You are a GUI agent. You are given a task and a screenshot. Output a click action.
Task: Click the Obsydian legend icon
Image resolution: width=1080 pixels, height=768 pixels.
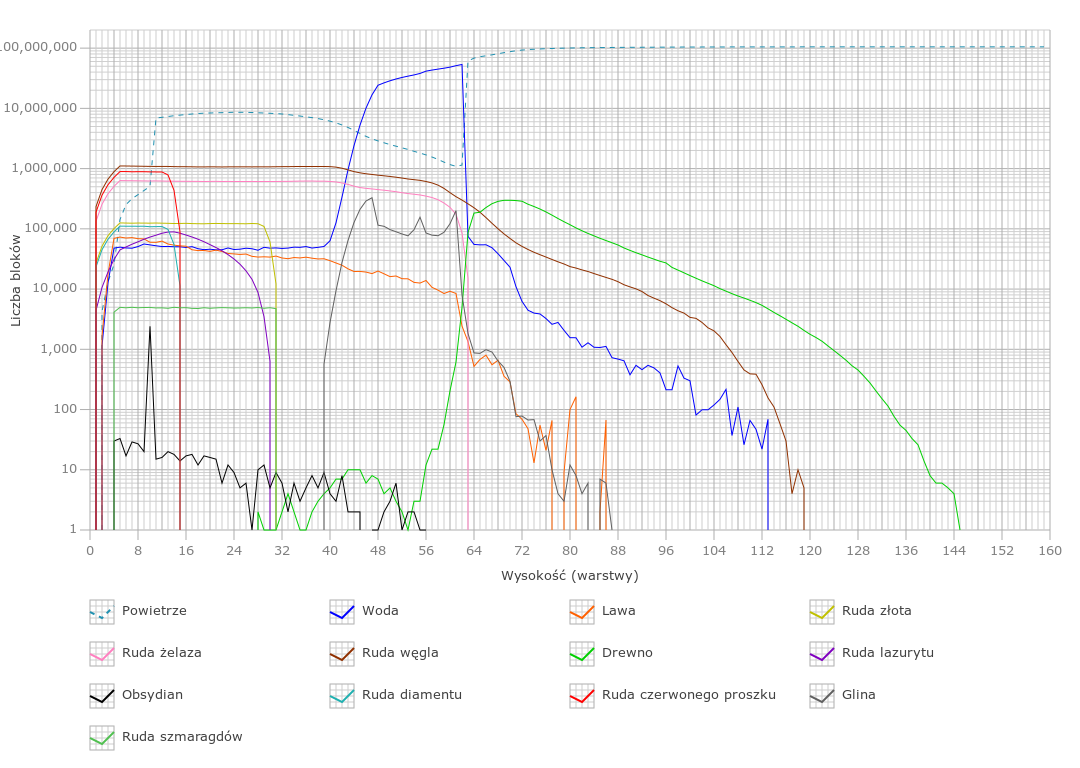(102, 695)
